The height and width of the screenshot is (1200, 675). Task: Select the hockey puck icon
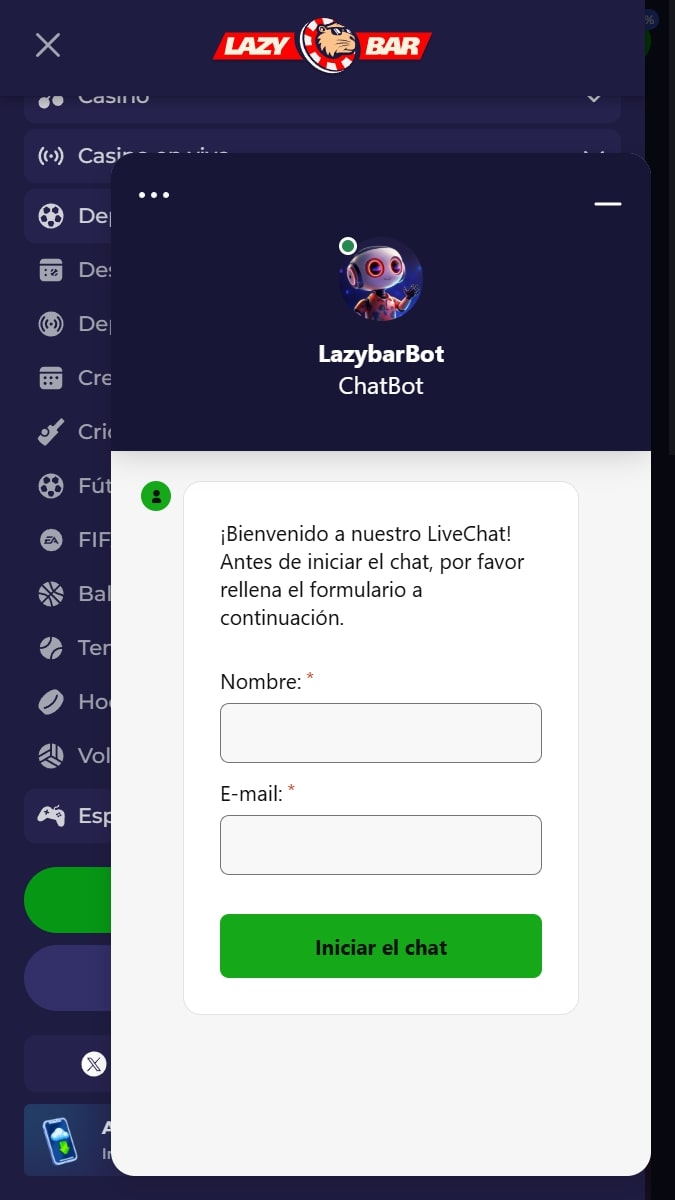click(50, 702)
